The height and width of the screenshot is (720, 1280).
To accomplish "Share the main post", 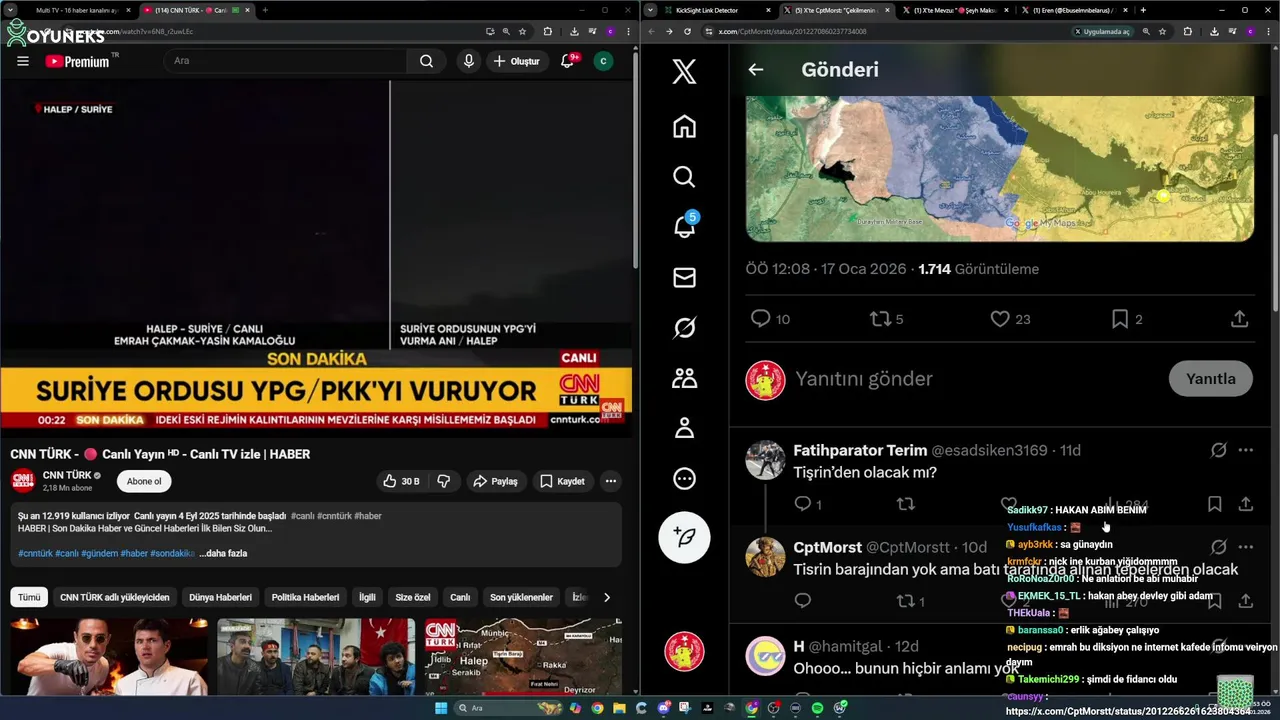I will coord(1239,319).
